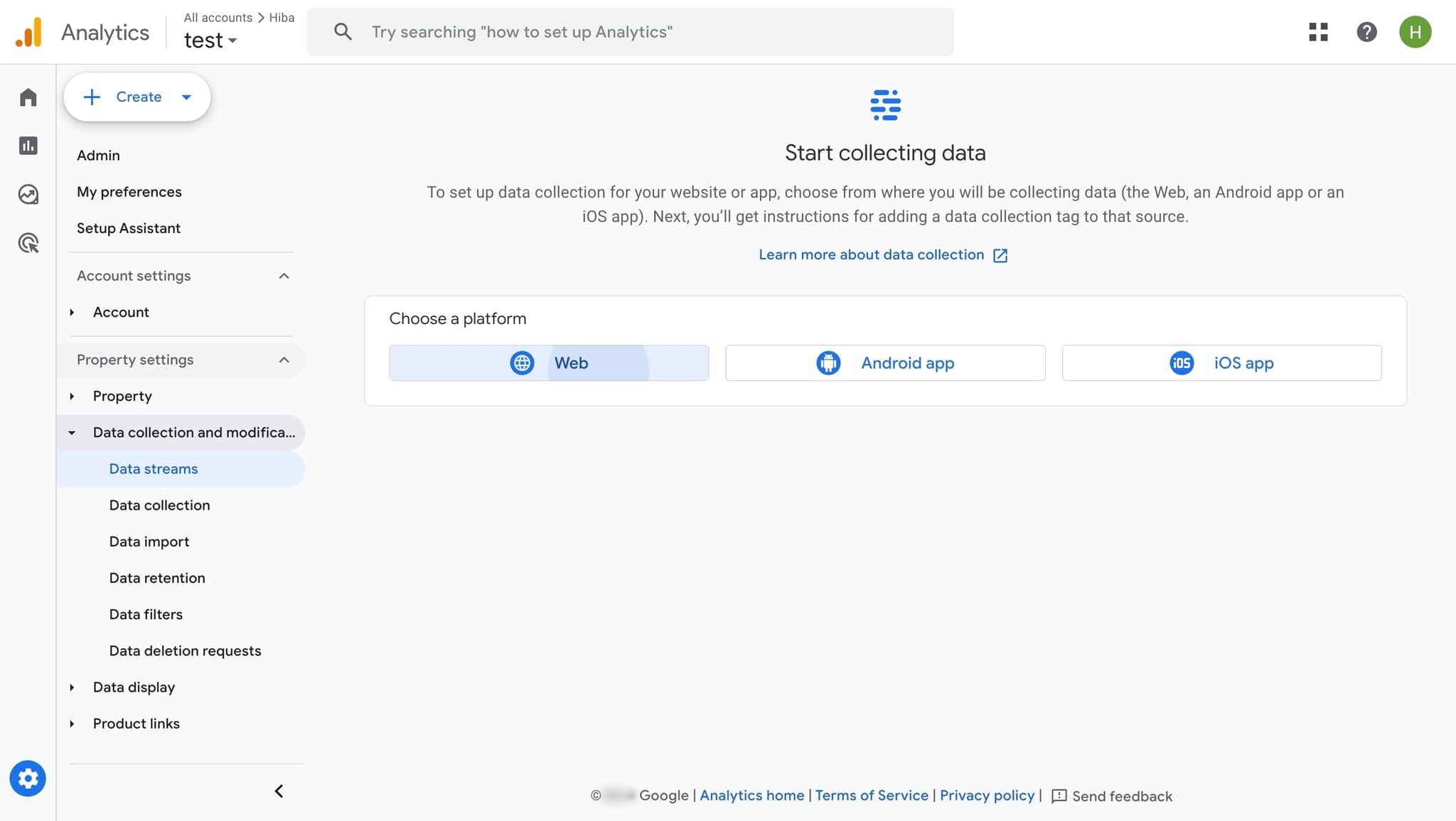Open the Home icon in the left rail

point(28,97)
